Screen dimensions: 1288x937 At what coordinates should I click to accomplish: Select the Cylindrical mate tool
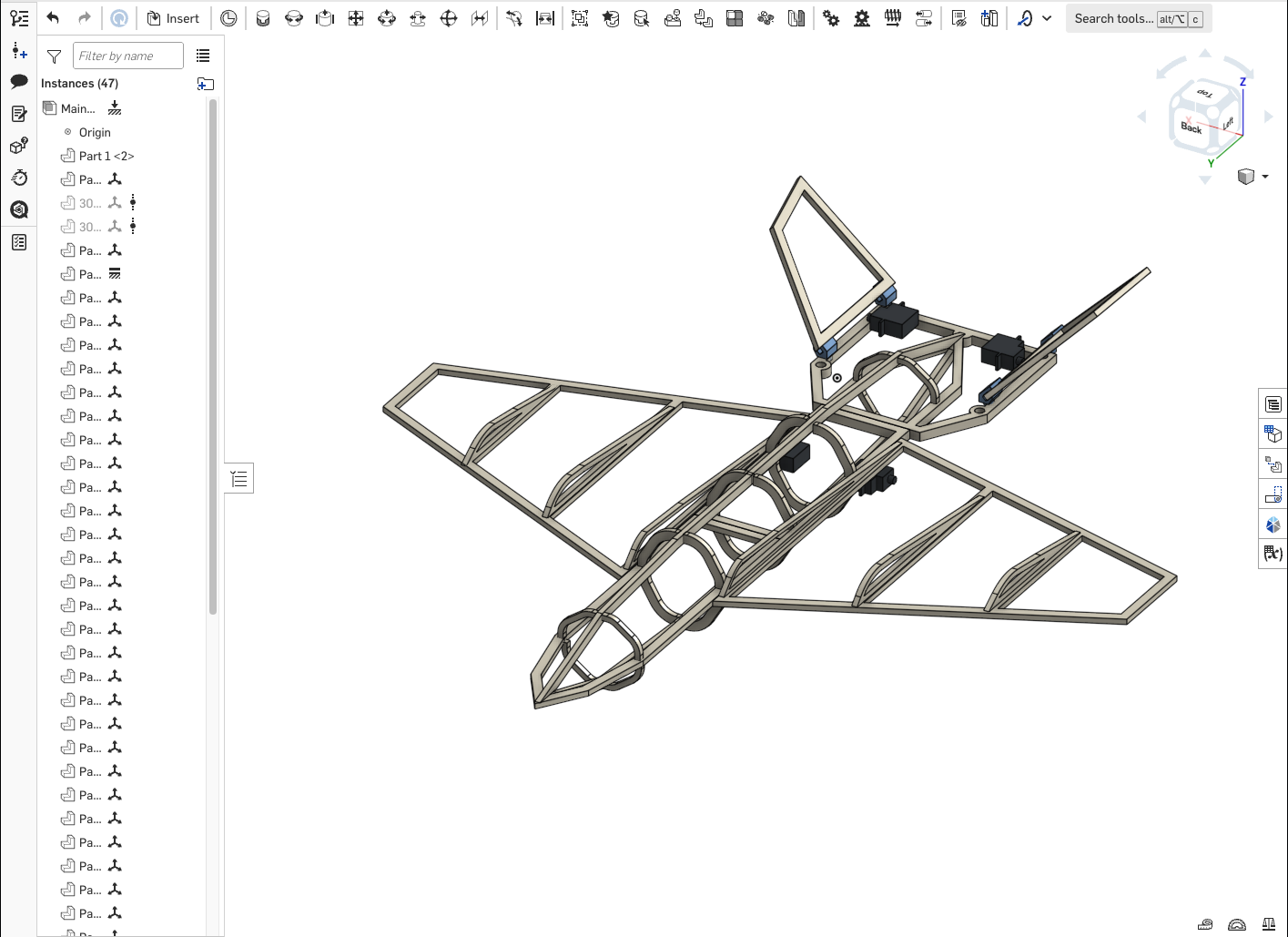click(387, 18)
